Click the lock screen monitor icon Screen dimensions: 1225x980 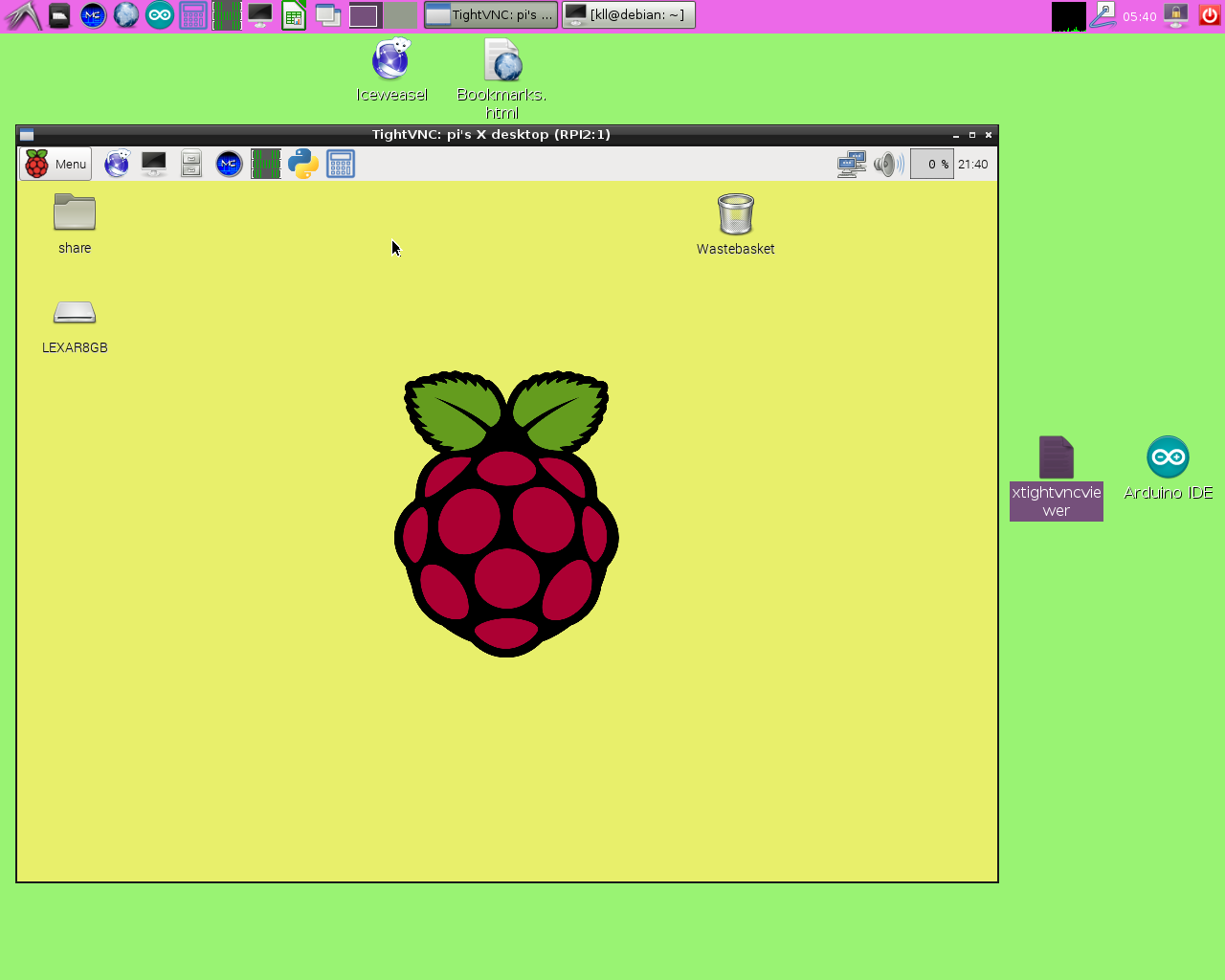(x=1176, y=15)
